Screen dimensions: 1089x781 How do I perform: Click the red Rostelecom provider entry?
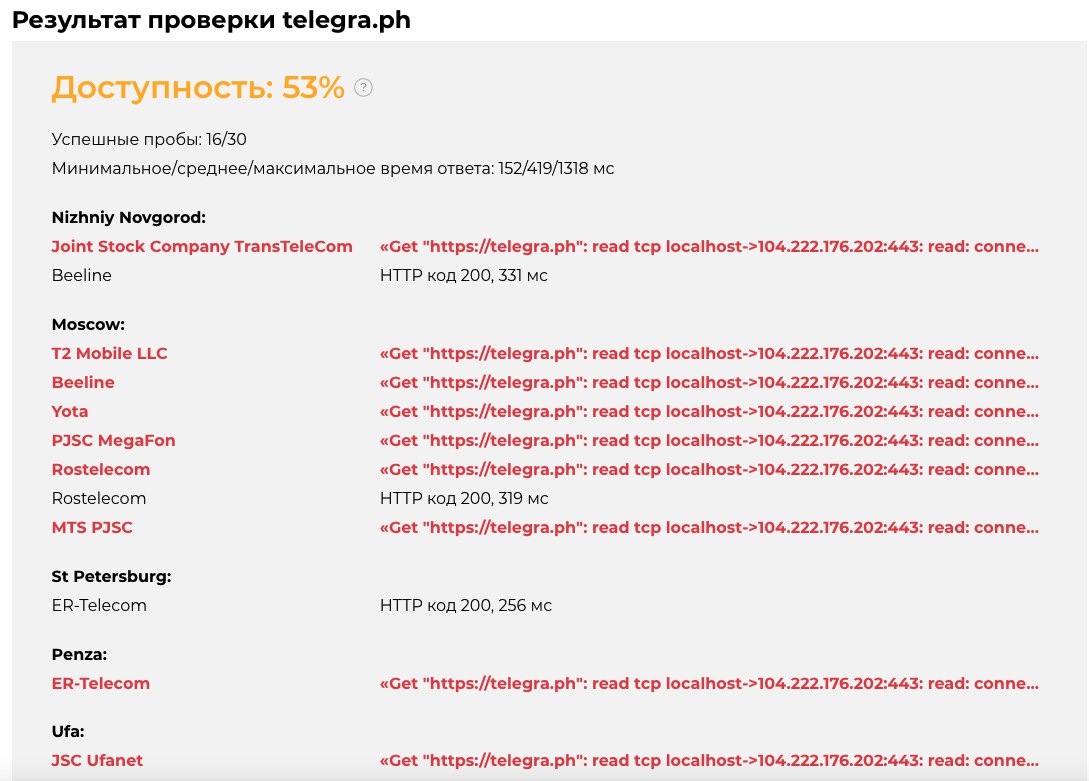pyautogui.click(x=100, y=469)
